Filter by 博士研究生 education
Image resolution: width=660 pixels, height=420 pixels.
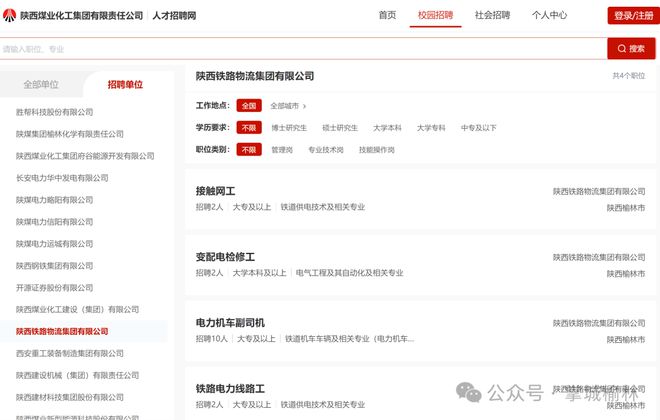tap(289, 128)
